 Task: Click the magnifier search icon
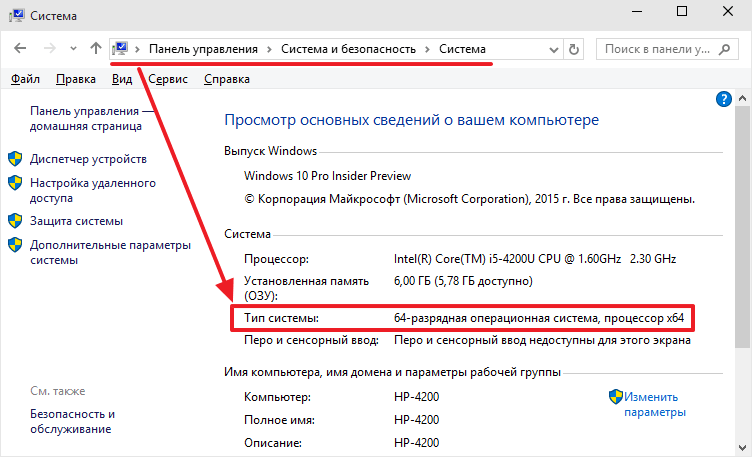pos(724,49)
